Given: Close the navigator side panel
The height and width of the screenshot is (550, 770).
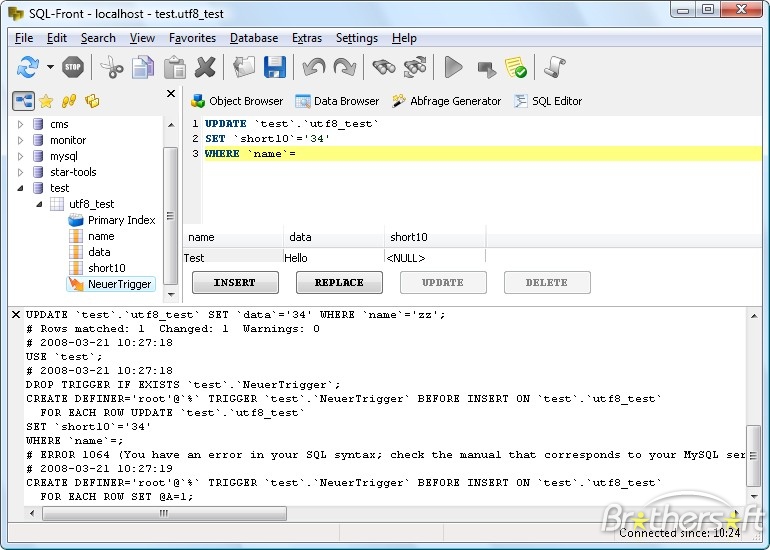Looking at the screenshot, I should (171, 93).
